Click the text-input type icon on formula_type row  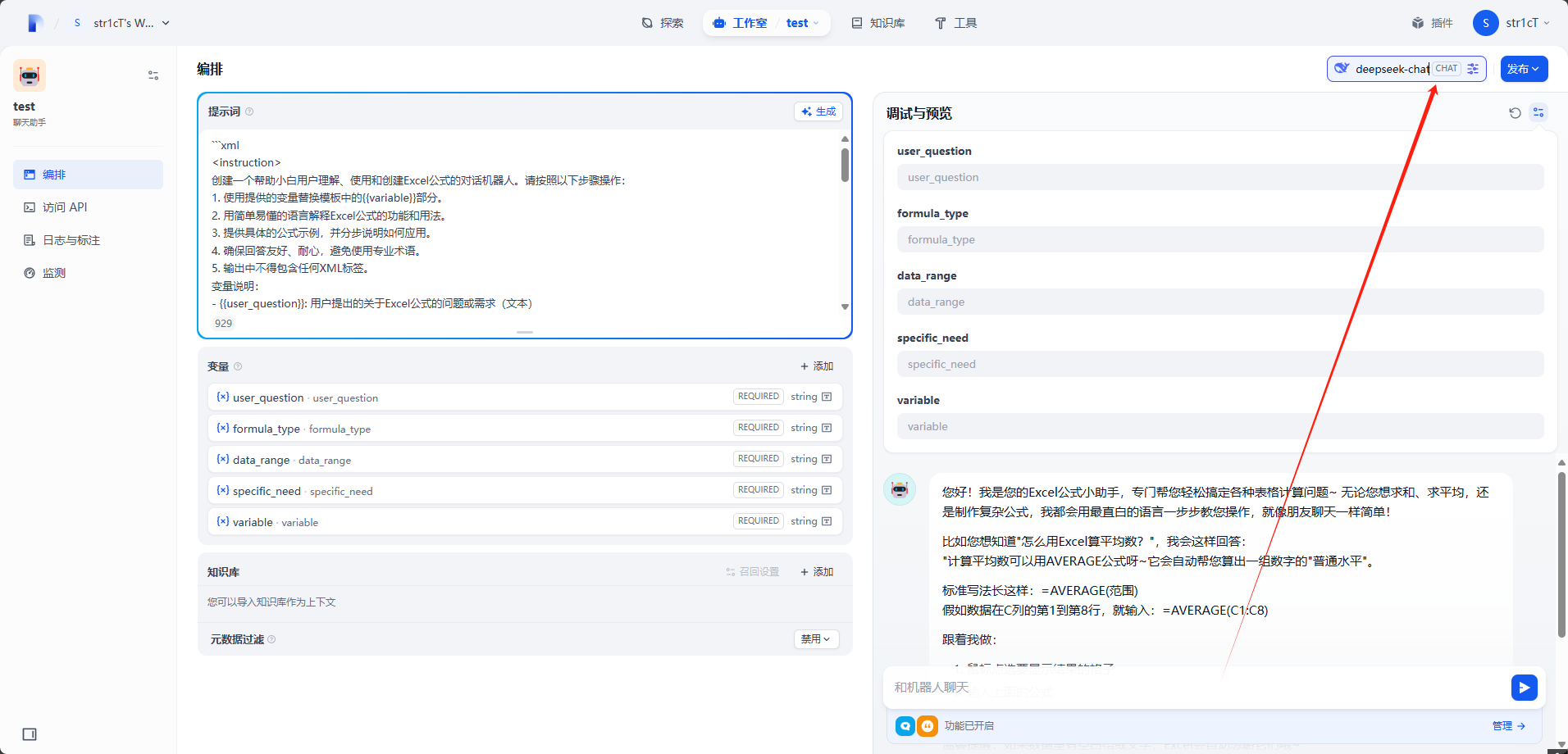point(827,428)
